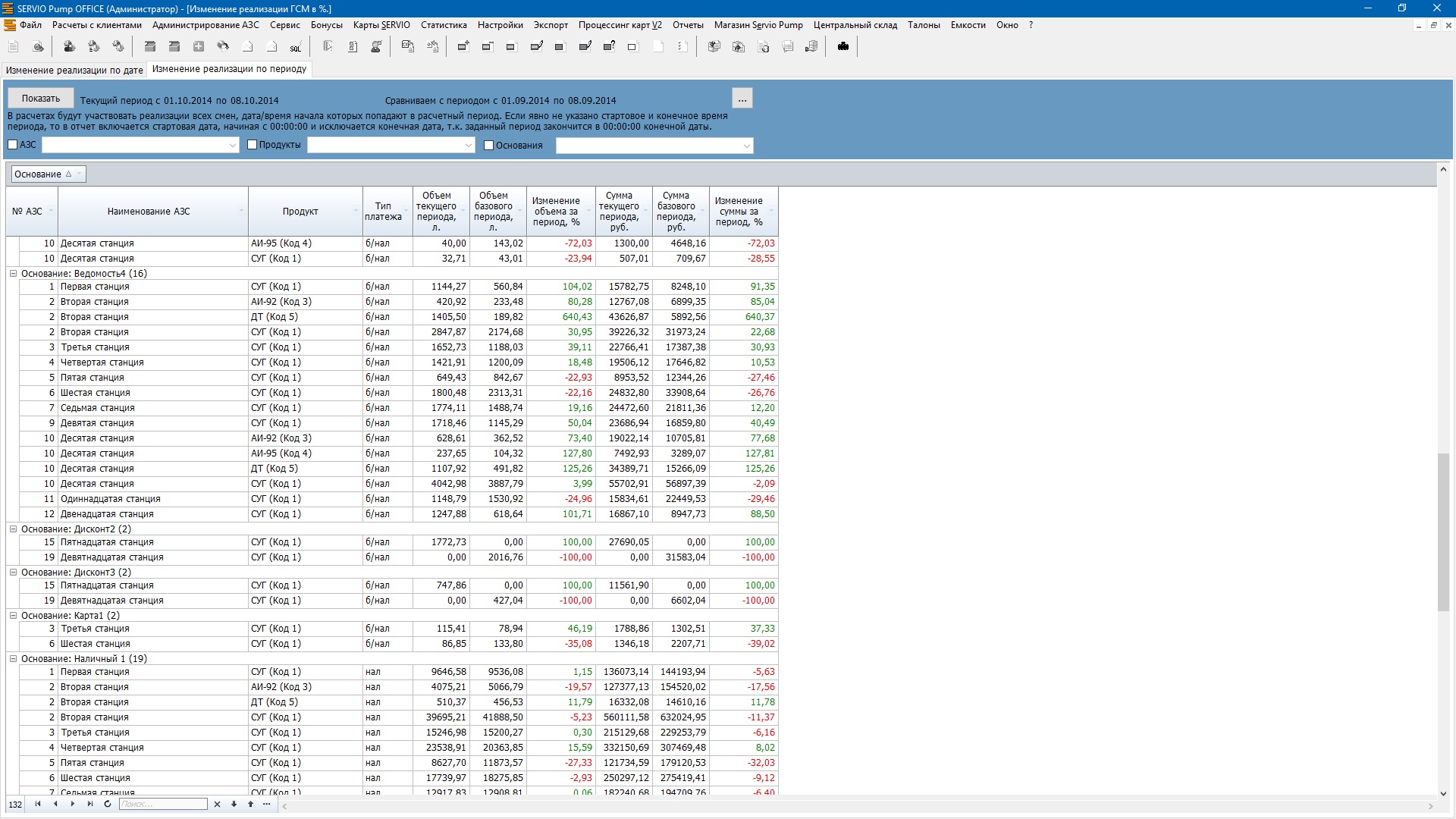Click the clear search X icon
The width and height of the screenshot is (1456, 819).
217,805
